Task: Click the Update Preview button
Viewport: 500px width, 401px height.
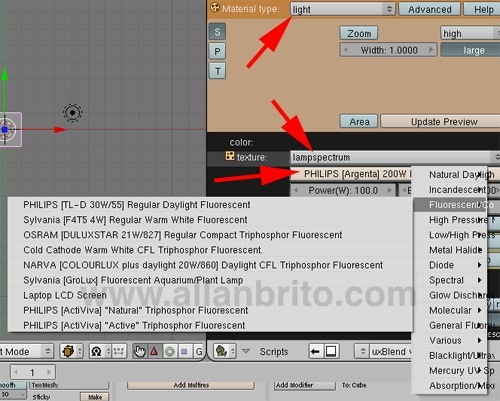Action: tap(441, 121)
